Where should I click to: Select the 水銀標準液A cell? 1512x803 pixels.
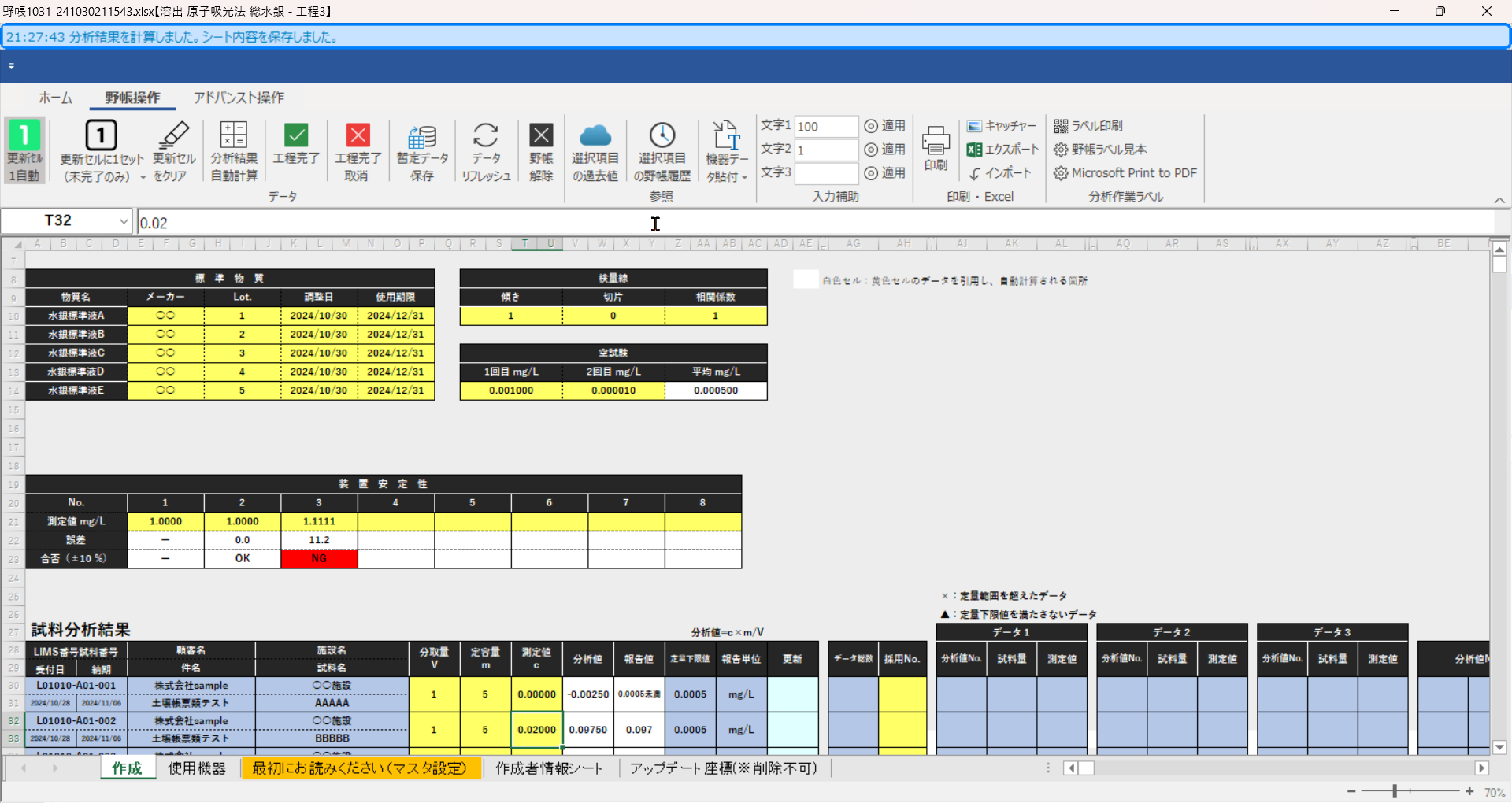pos(76,316)
